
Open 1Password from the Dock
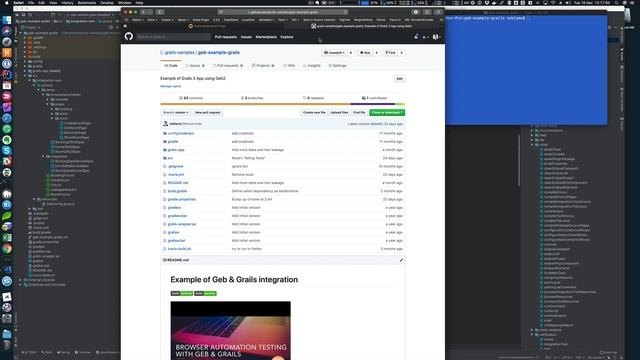7,64
